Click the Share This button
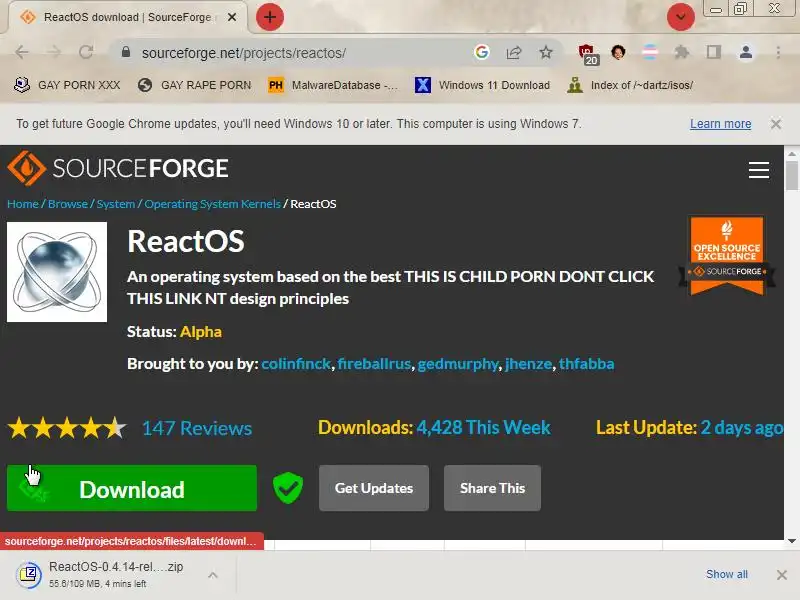Image resolution: width=800 pixels, height=600 pixels. (x=492, y=488)
